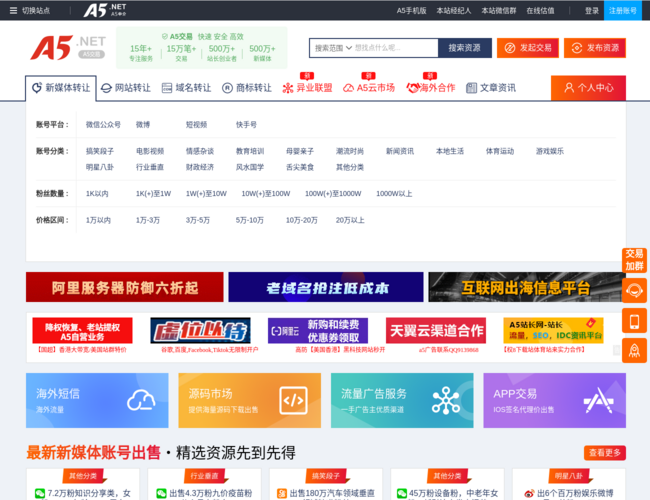The width and height of the screenshot is (650, 500).
Task: Click the 注册账号 link
Action: pyautogui.click(x=622, y=10)
